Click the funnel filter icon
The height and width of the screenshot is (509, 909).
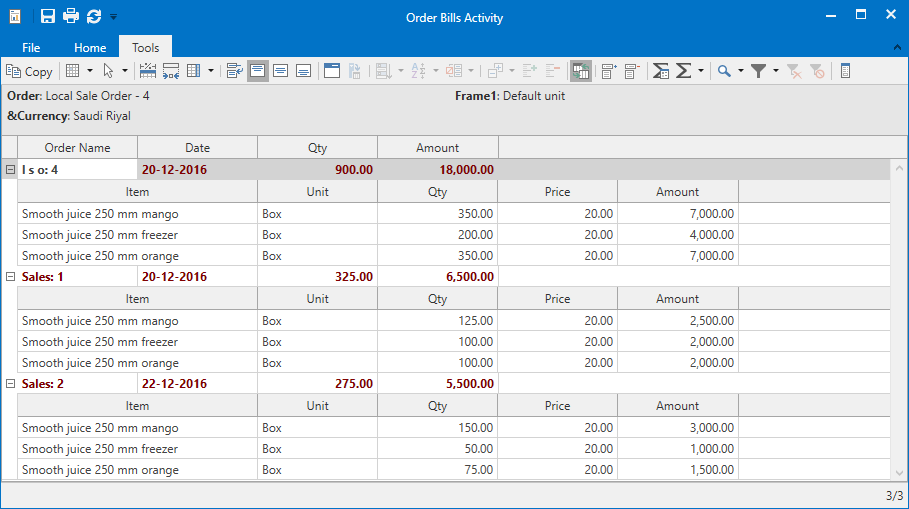click(x=758, y=71)
